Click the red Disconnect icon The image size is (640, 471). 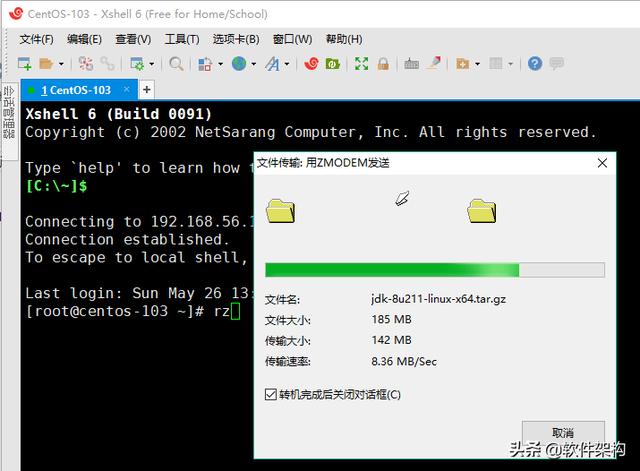click(86, 64)
